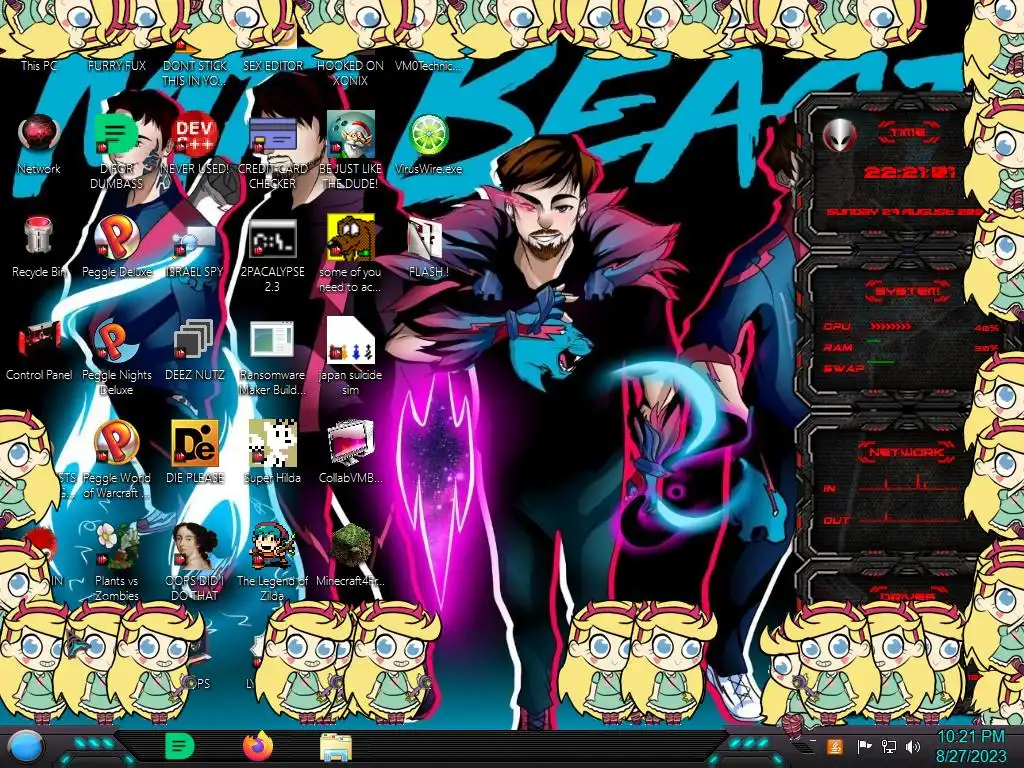Click the CPU usage bar in widget
Image resolution: width=1024 pixels, height=768 pixels.
click(x=891, y=326)
